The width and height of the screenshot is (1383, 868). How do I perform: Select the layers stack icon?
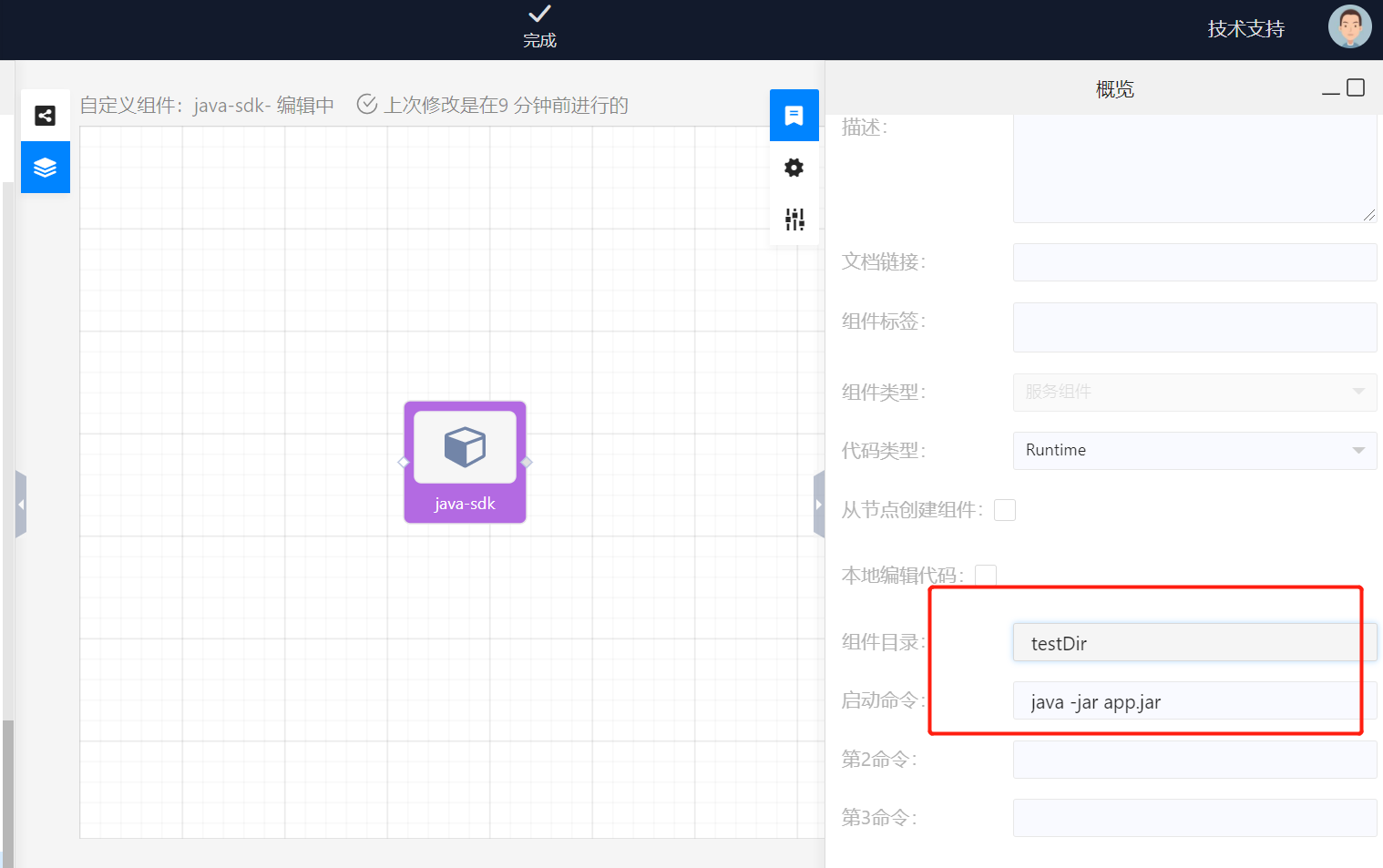pos(45,168)
